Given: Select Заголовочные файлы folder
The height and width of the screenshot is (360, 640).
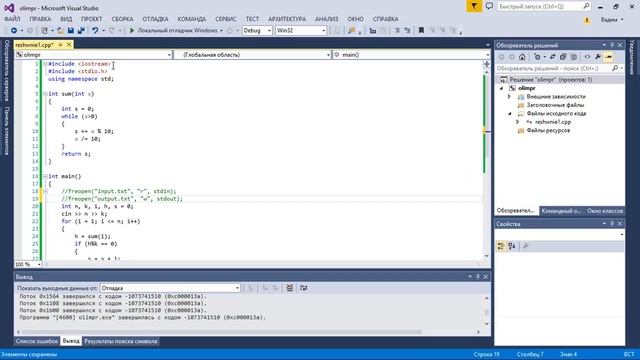Looking at the screenshot, I should point(555,105).
